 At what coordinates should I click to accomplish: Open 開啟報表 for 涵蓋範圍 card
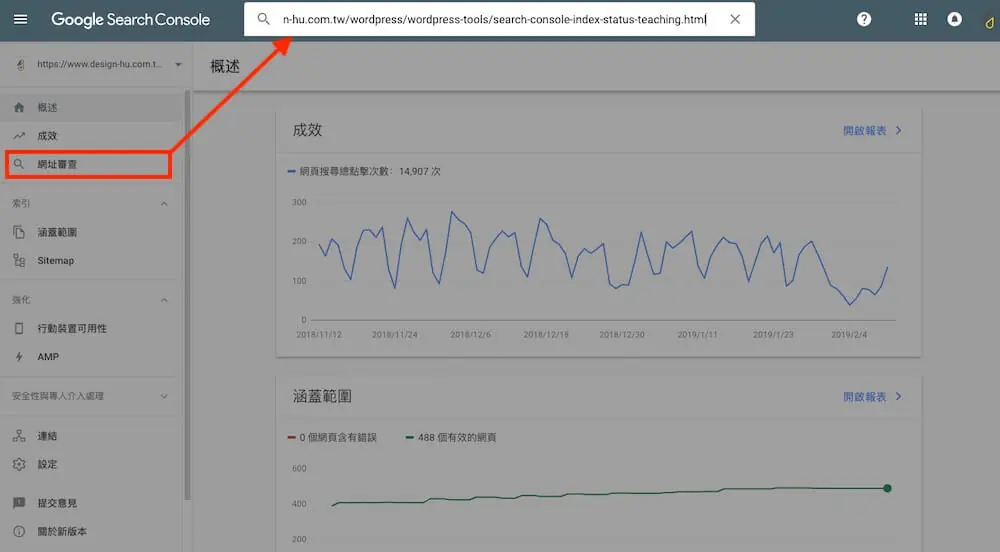point(865,397)
